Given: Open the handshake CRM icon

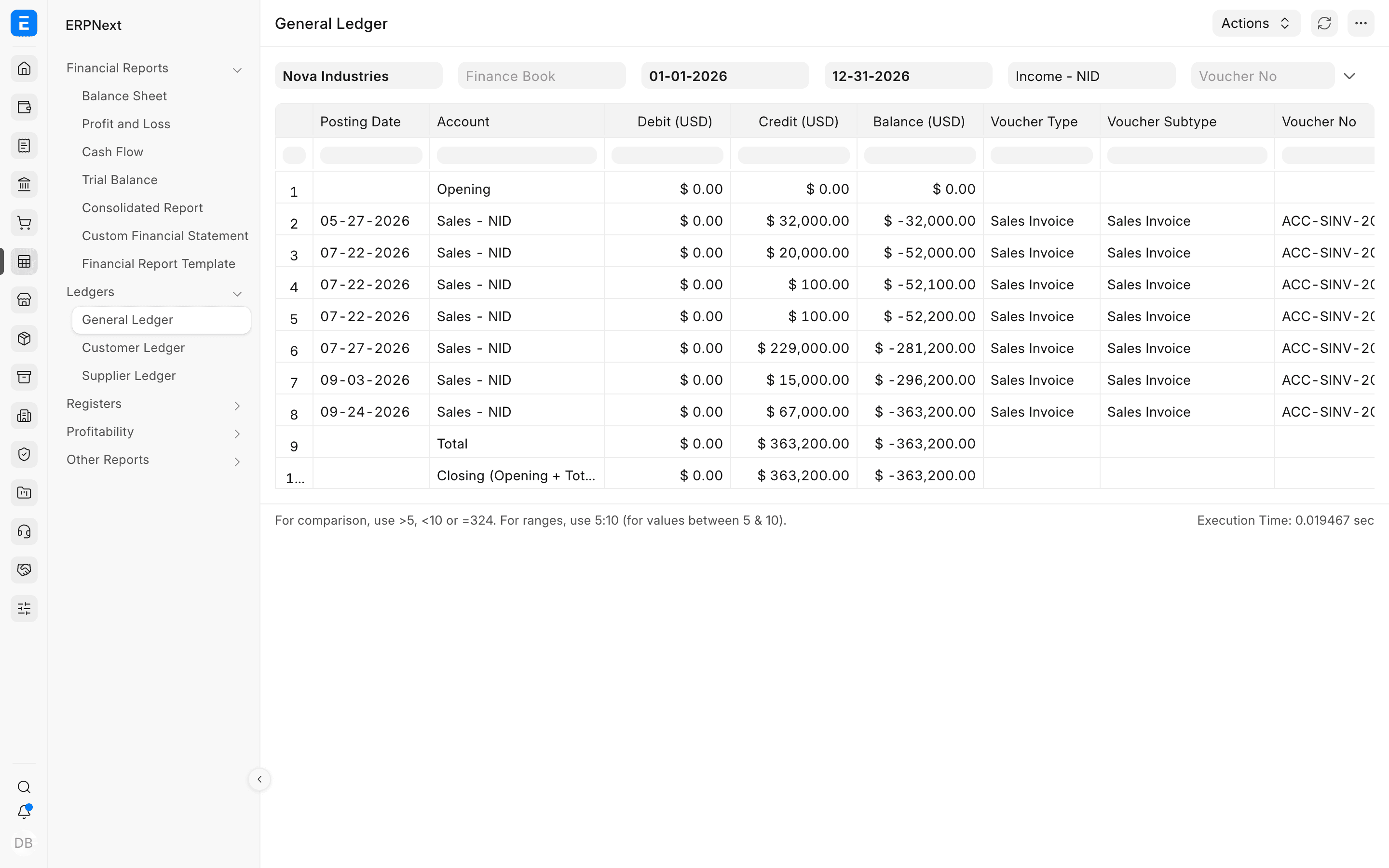Looking at the screenshot, I should pos(24,570).
